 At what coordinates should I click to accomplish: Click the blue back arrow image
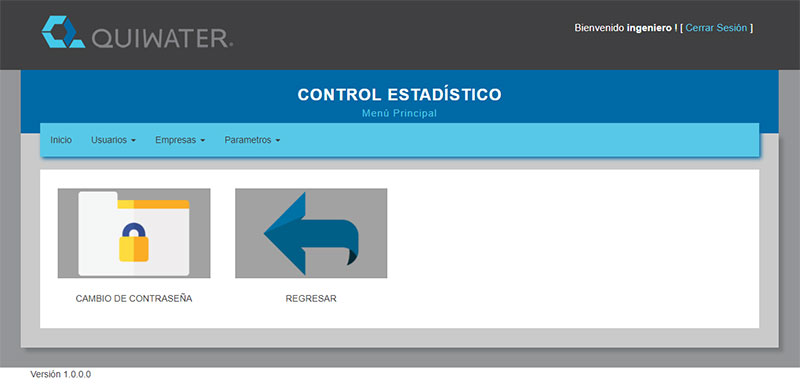(311, 233)
